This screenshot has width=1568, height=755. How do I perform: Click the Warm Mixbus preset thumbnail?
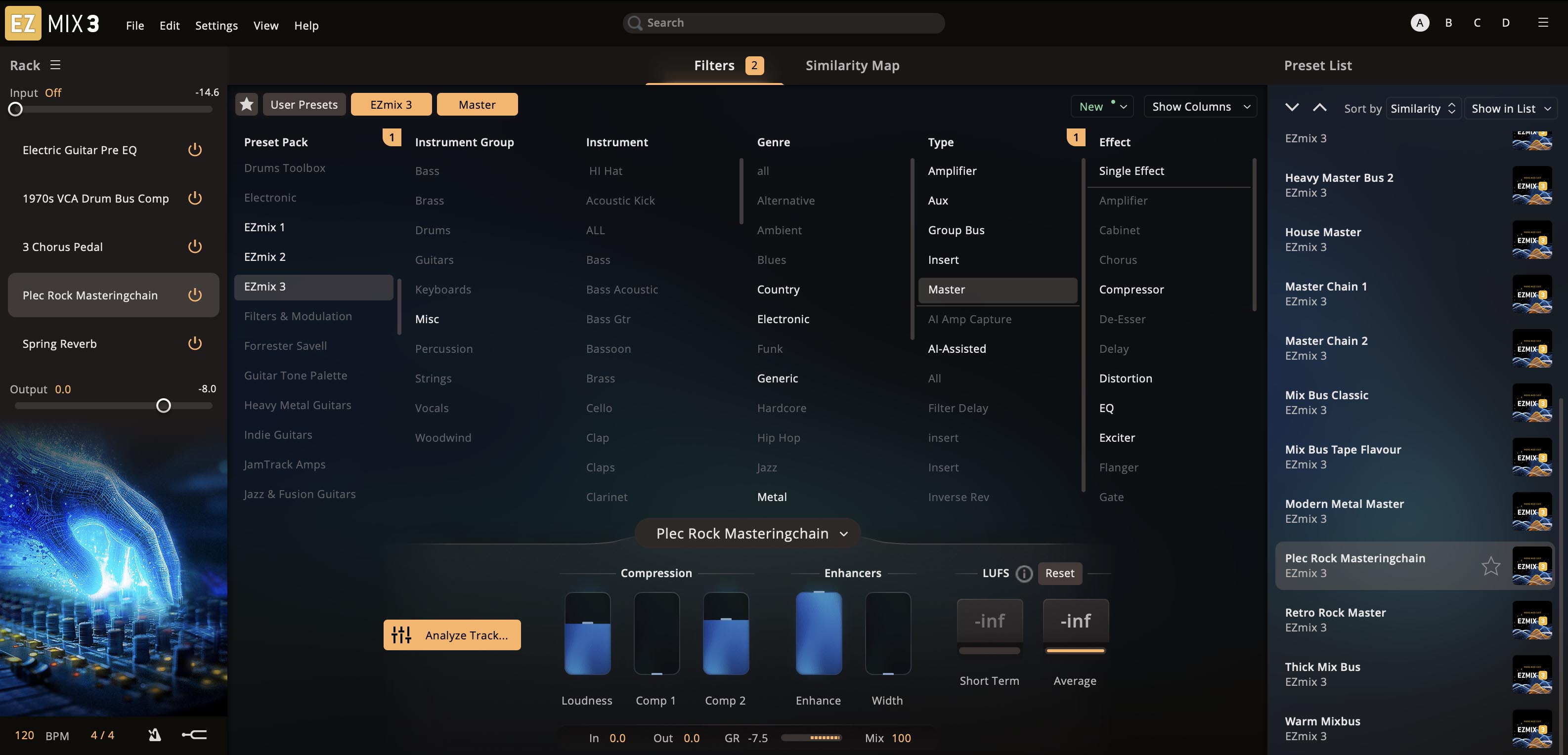click(x=1532, y=729)
